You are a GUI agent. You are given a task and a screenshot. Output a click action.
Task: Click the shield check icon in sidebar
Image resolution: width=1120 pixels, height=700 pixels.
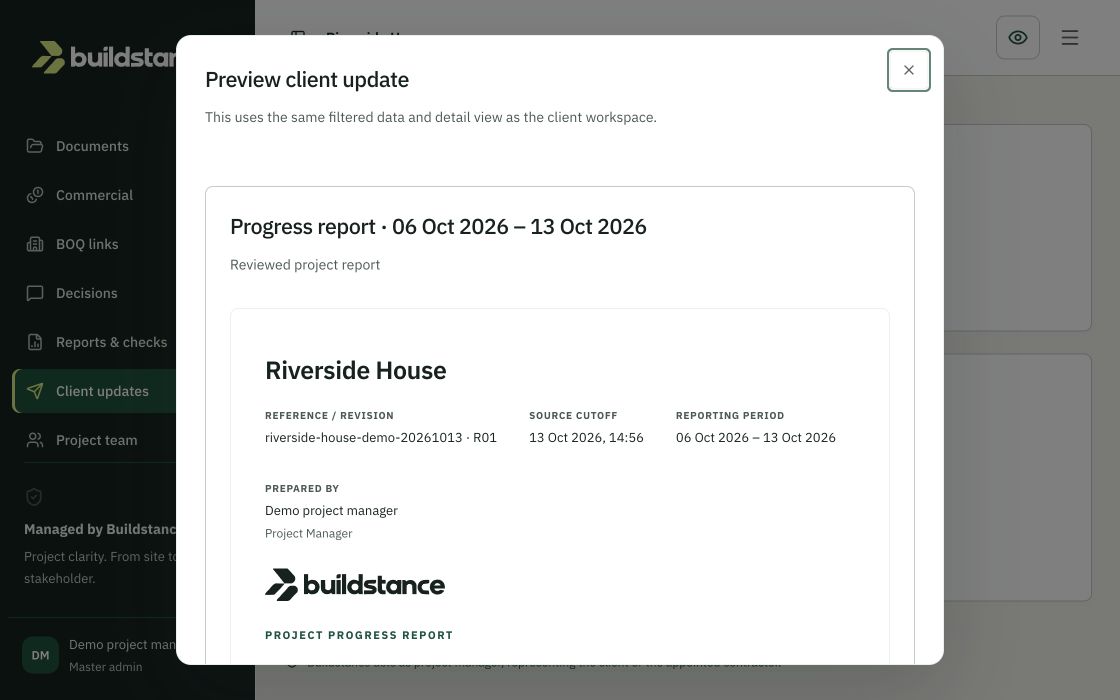(x=34, y=496)
